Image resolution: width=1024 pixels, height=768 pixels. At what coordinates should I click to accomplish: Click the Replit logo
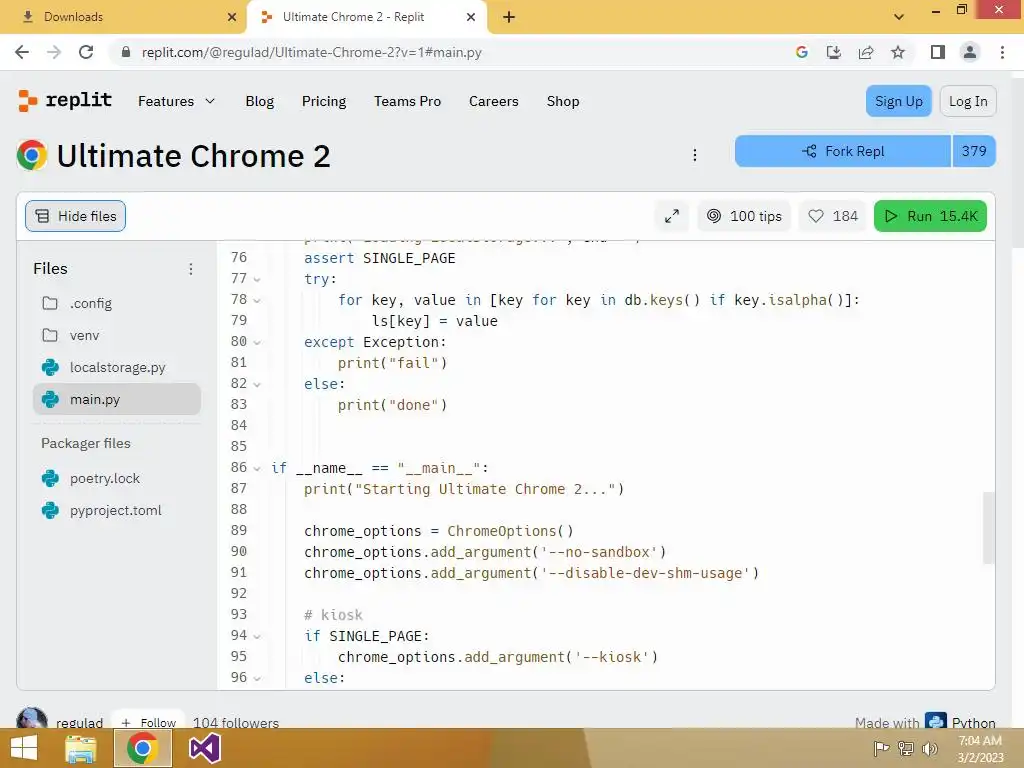click(65, 101)
